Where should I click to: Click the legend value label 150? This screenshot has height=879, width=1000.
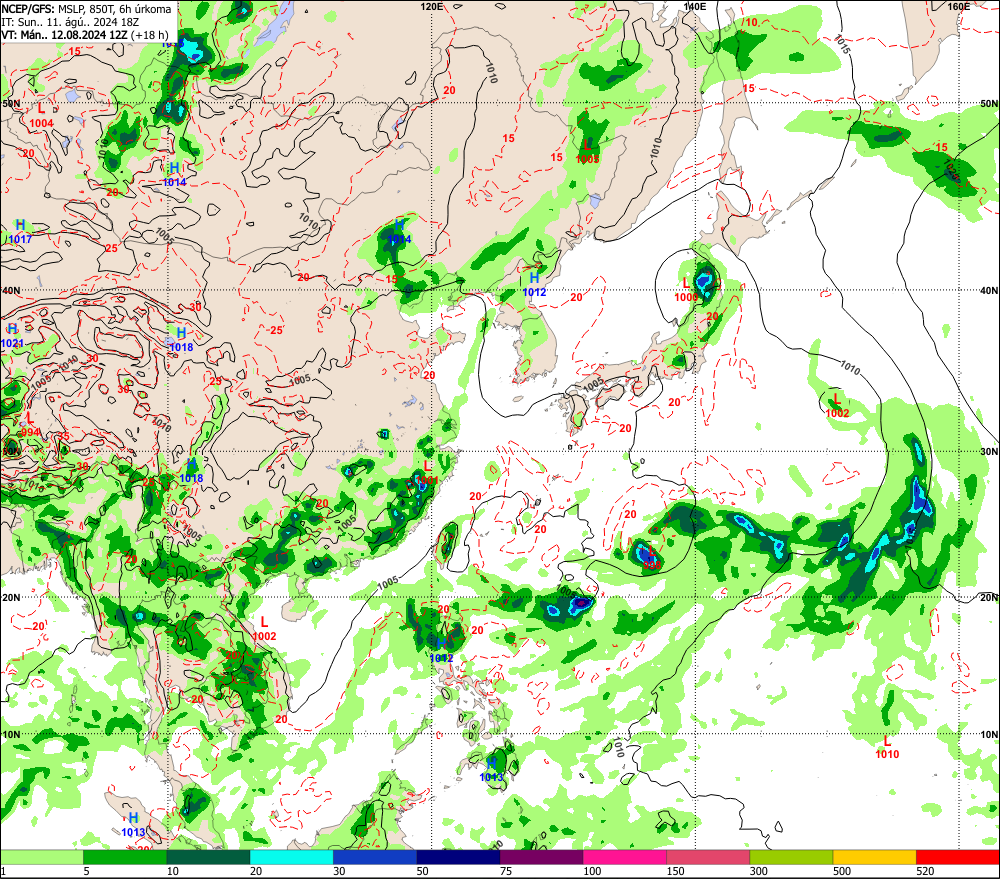(675, 871)
